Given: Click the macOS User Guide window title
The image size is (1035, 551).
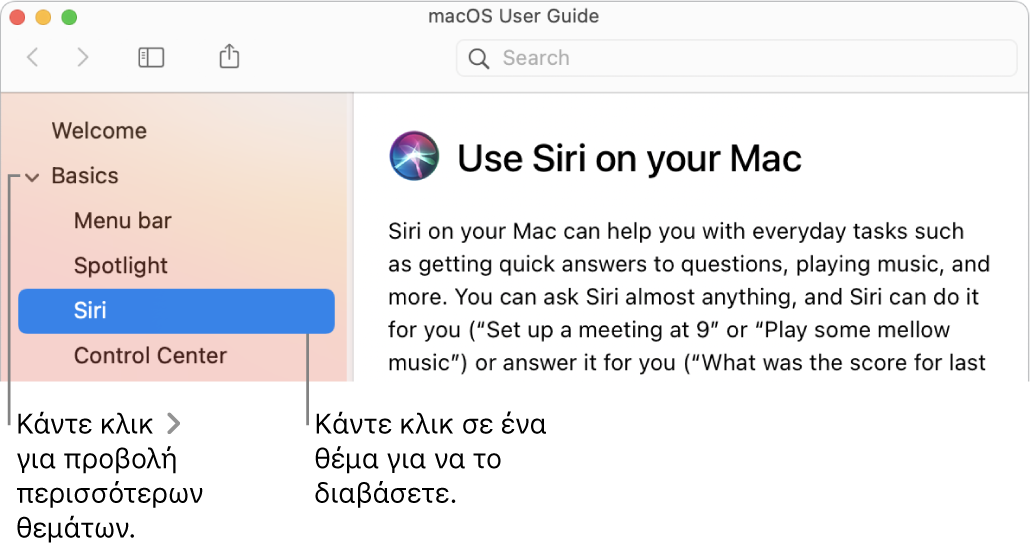Looking at the screenshot, I should [x=514, y=16].
